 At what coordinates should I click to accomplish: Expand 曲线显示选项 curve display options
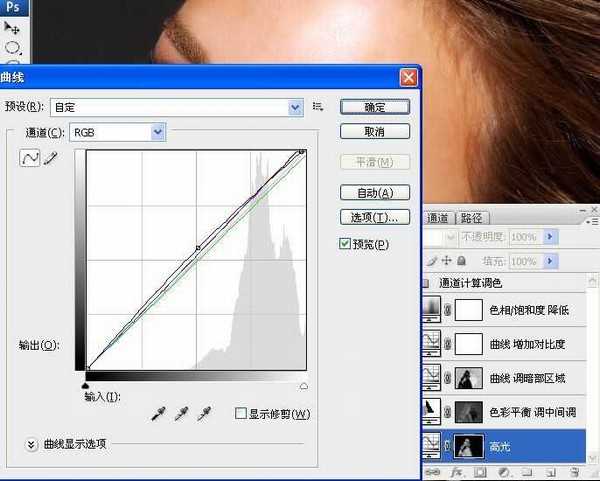(x=31, y=444)
